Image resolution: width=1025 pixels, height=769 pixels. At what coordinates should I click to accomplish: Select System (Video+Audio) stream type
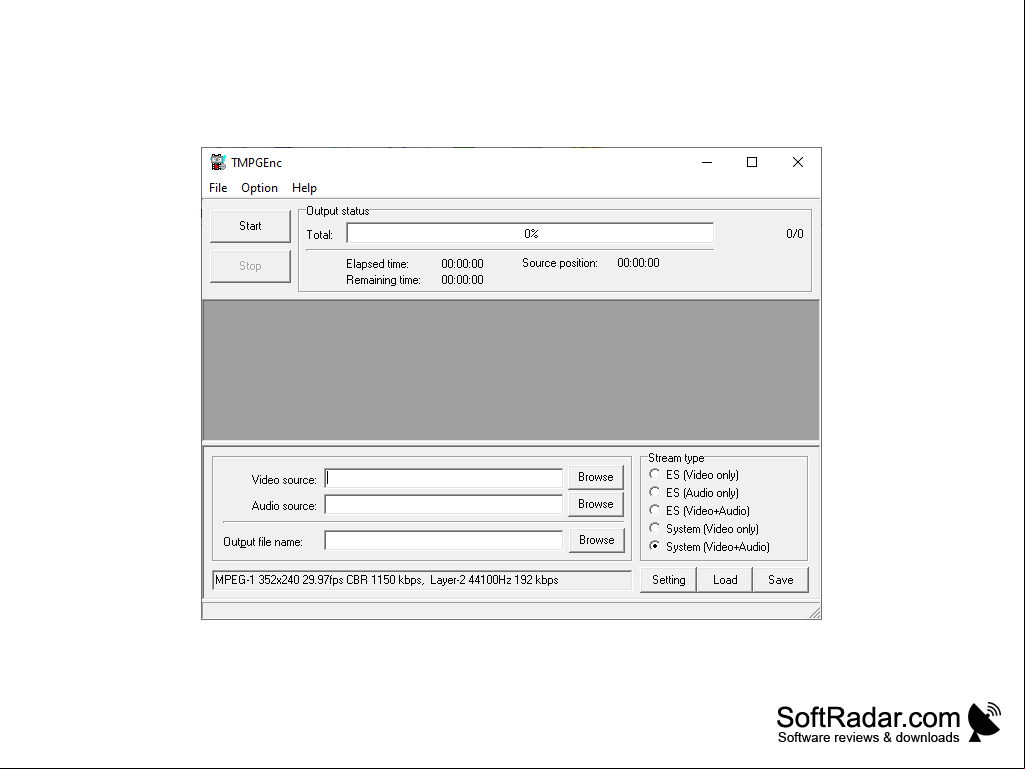coord(709,547)
